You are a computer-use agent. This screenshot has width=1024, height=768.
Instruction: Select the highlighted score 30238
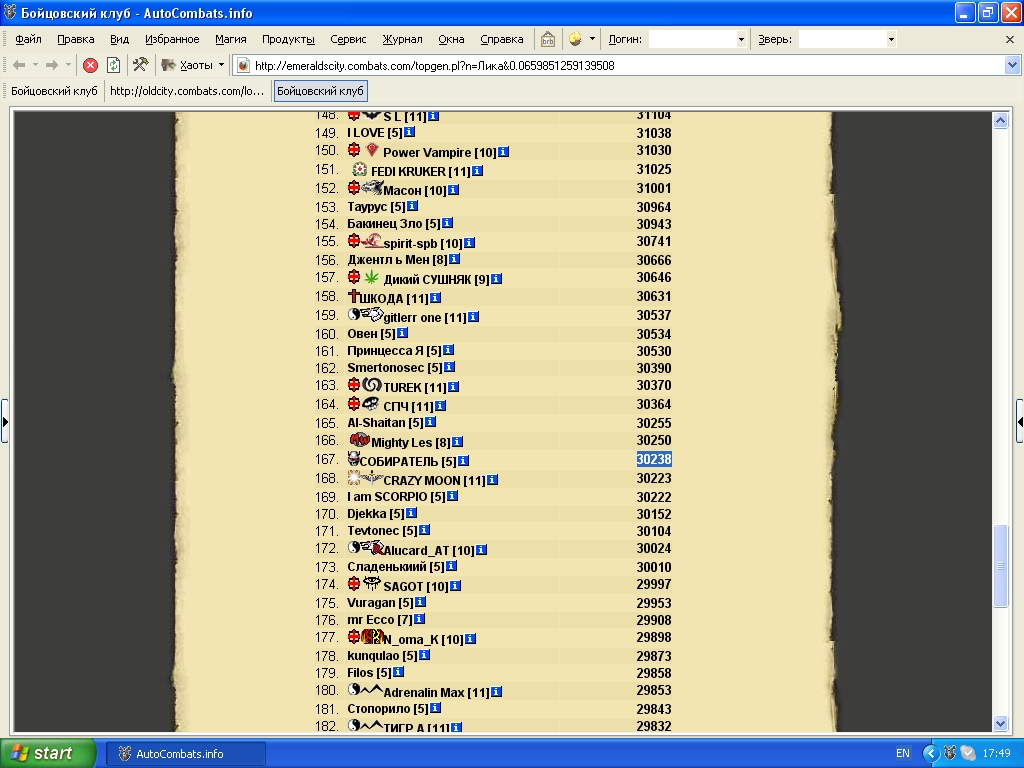(654, 459)
